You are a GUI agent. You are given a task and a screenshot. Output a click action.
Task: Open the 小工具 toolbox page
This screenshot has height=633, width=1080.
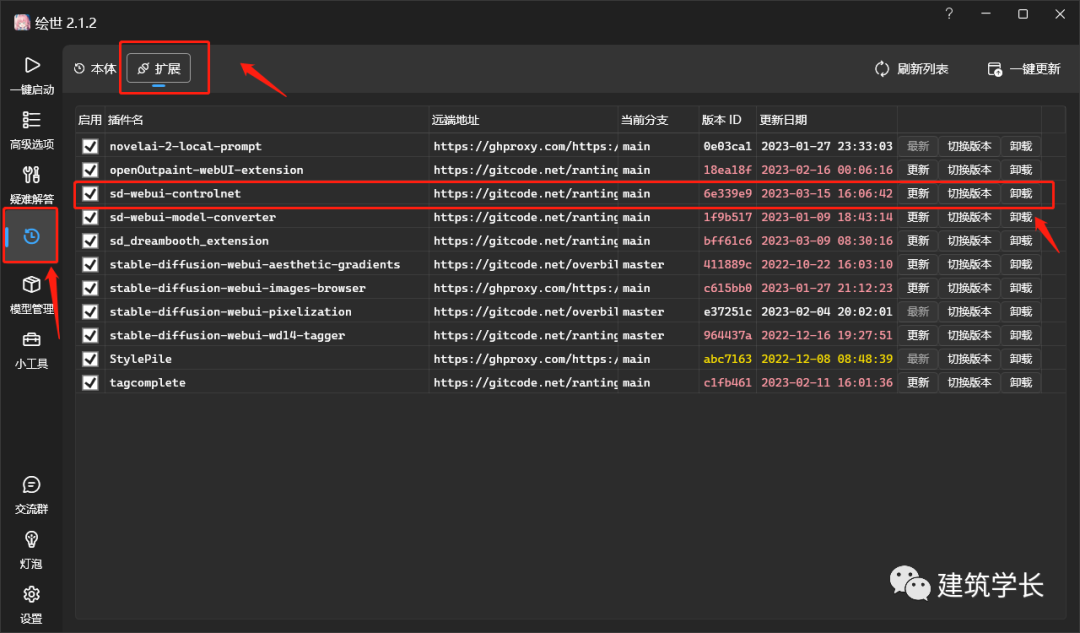coord(32,350)
